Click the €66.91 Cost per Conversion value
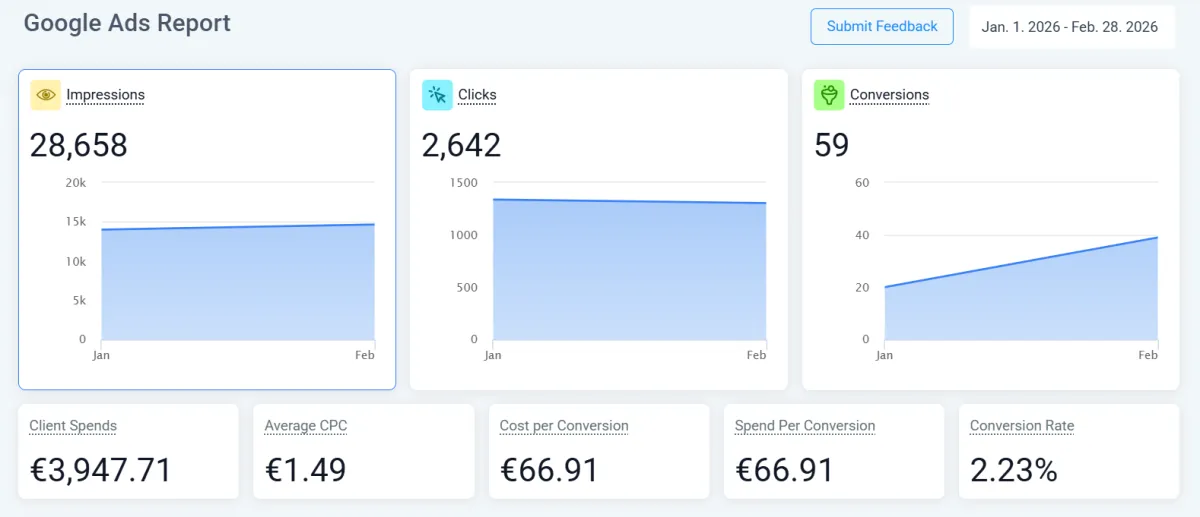1200x517 pixels. point(549,469)
